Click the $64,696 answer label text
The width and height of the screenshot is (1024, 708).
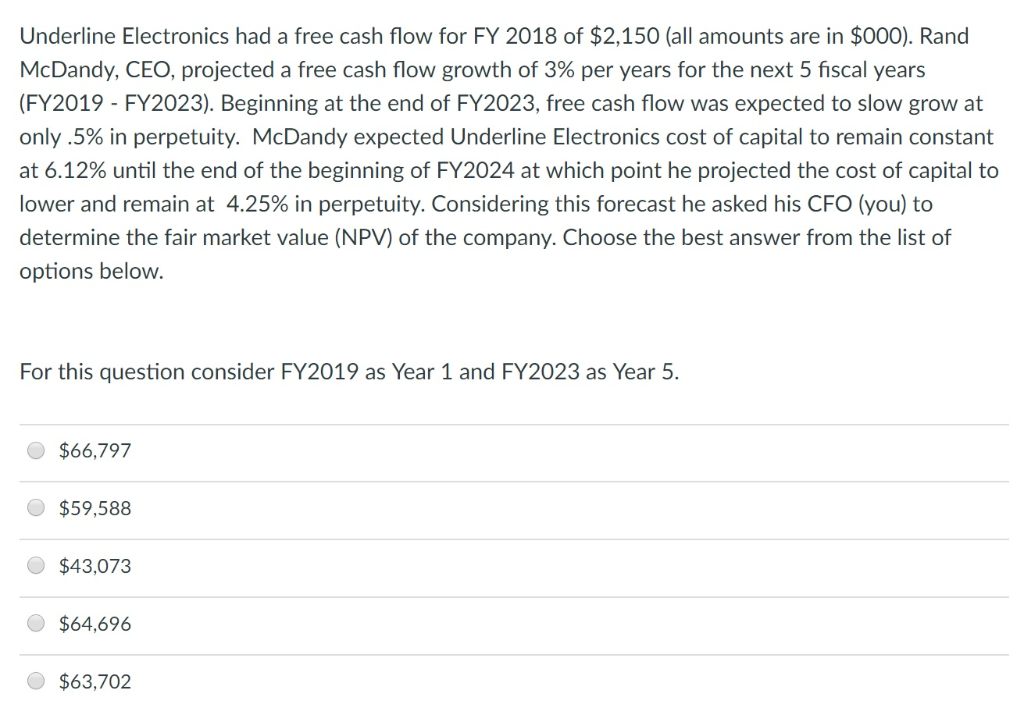(x=95, y=624)
